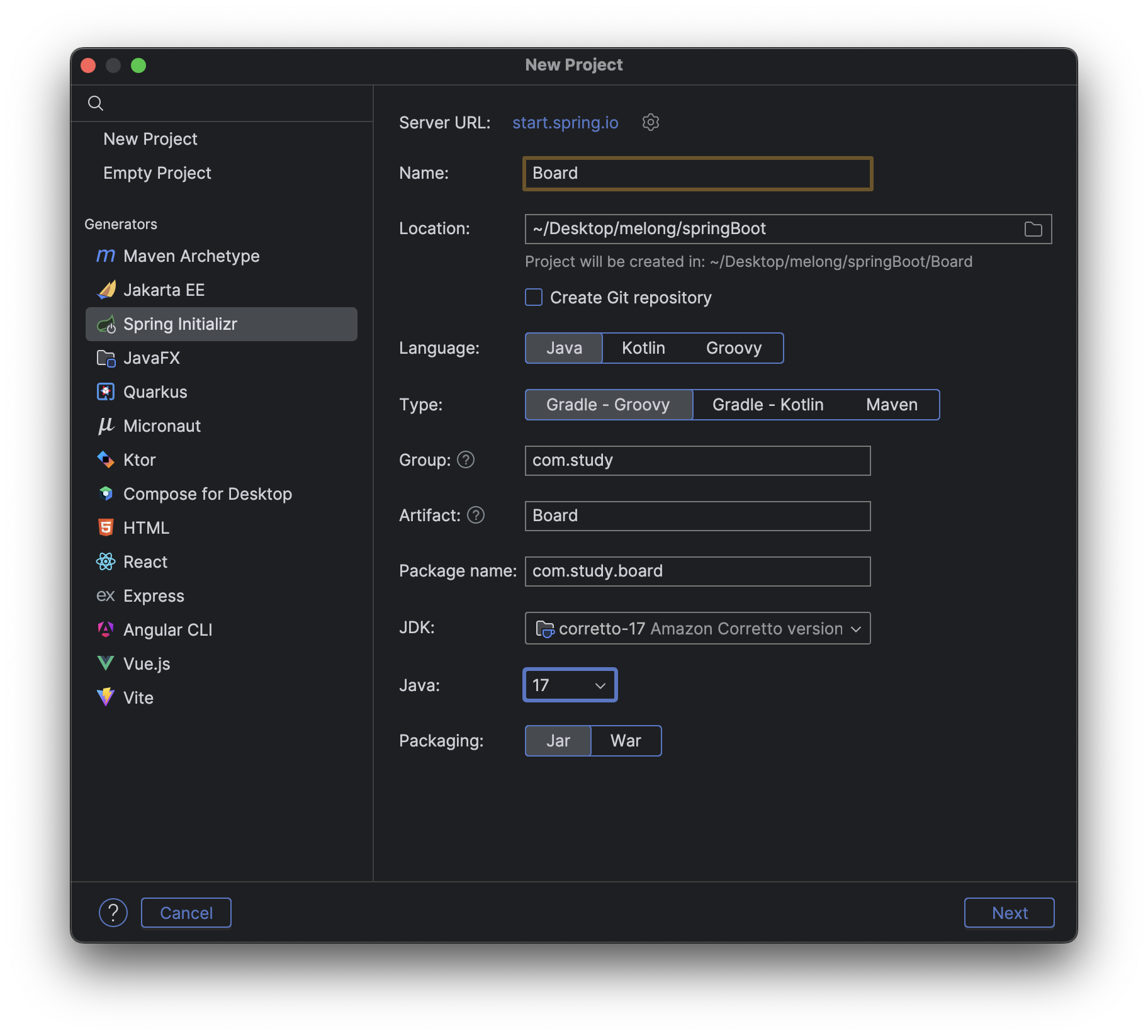
Task: Close the New Project dialog window
Action: tap(88, 65)
